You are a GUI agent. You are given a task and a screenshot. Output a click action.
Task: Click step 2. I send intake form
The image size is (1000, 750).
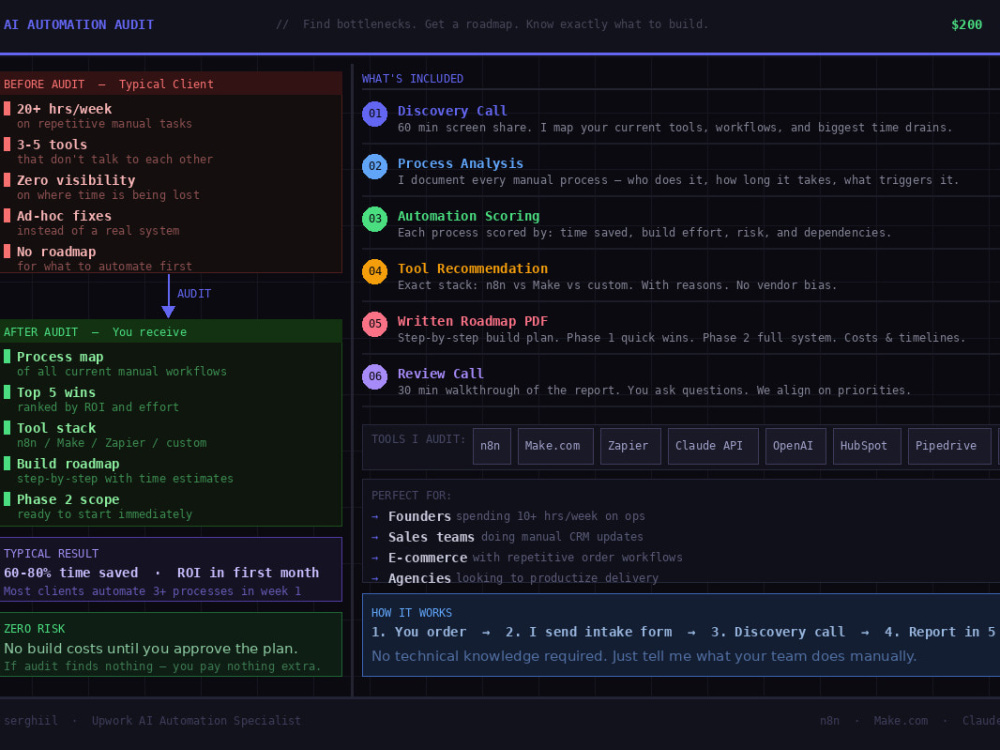tap(589, 632)
